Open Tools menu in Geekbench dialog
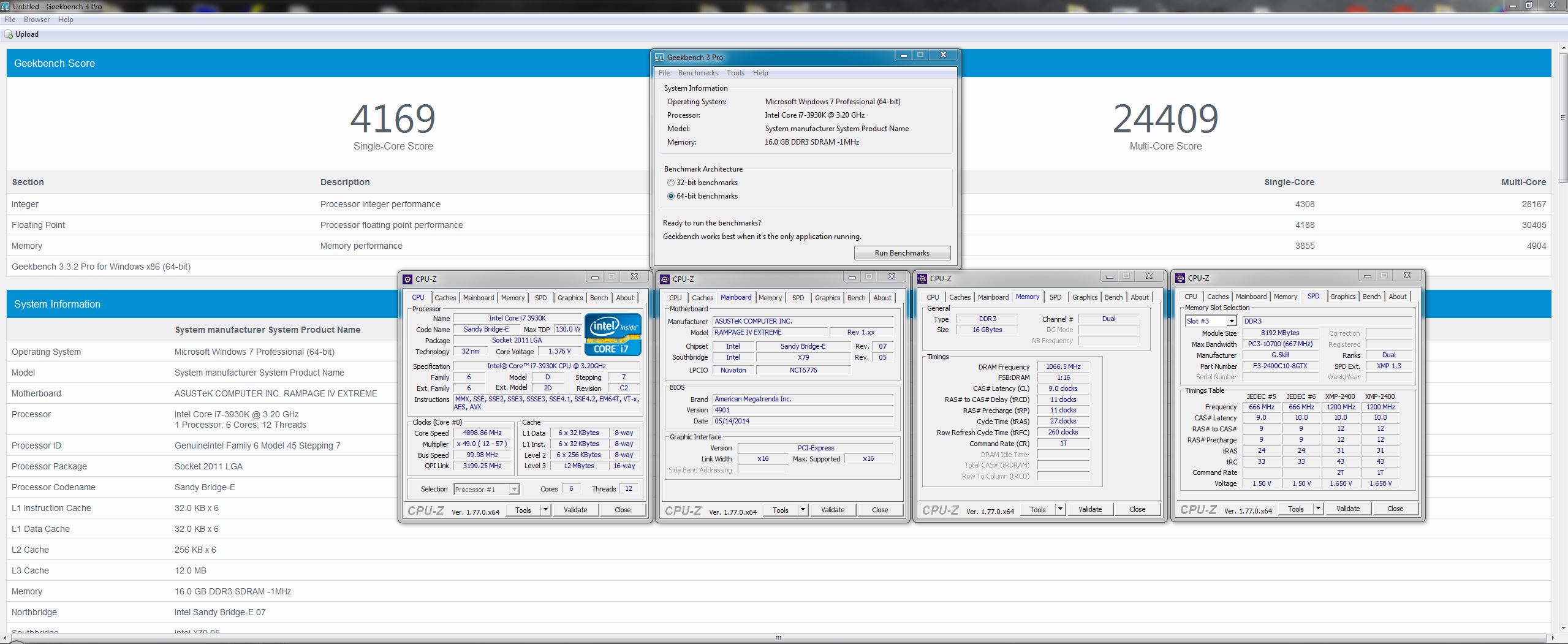1568x644 pixels. (735, 73)
